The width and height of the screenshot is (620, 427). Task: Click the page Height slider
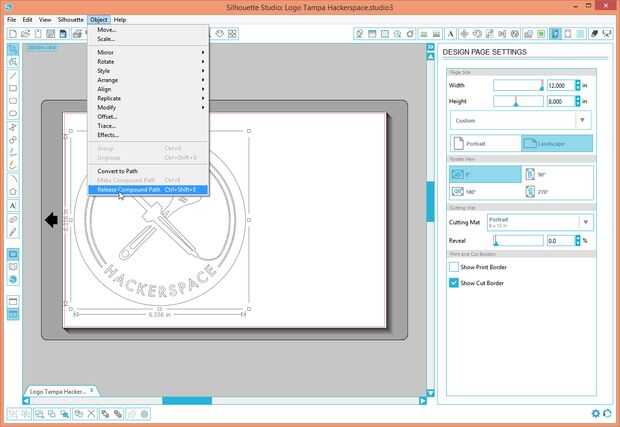[518, 101]
